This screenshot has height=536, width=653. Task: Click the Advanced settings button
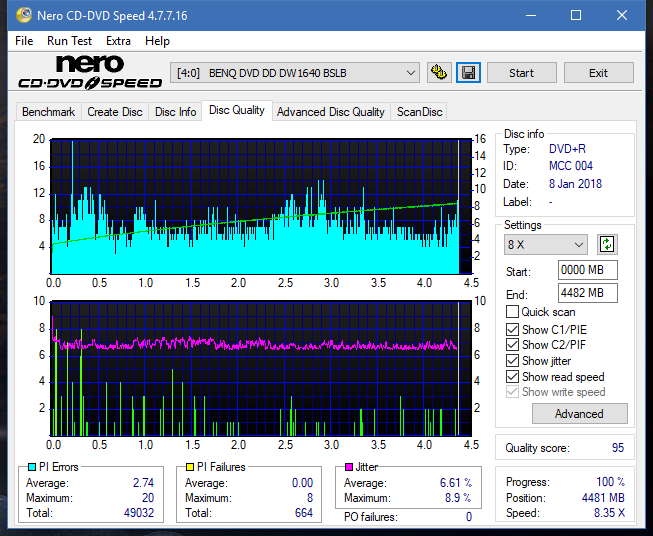[x=579, y=414]
